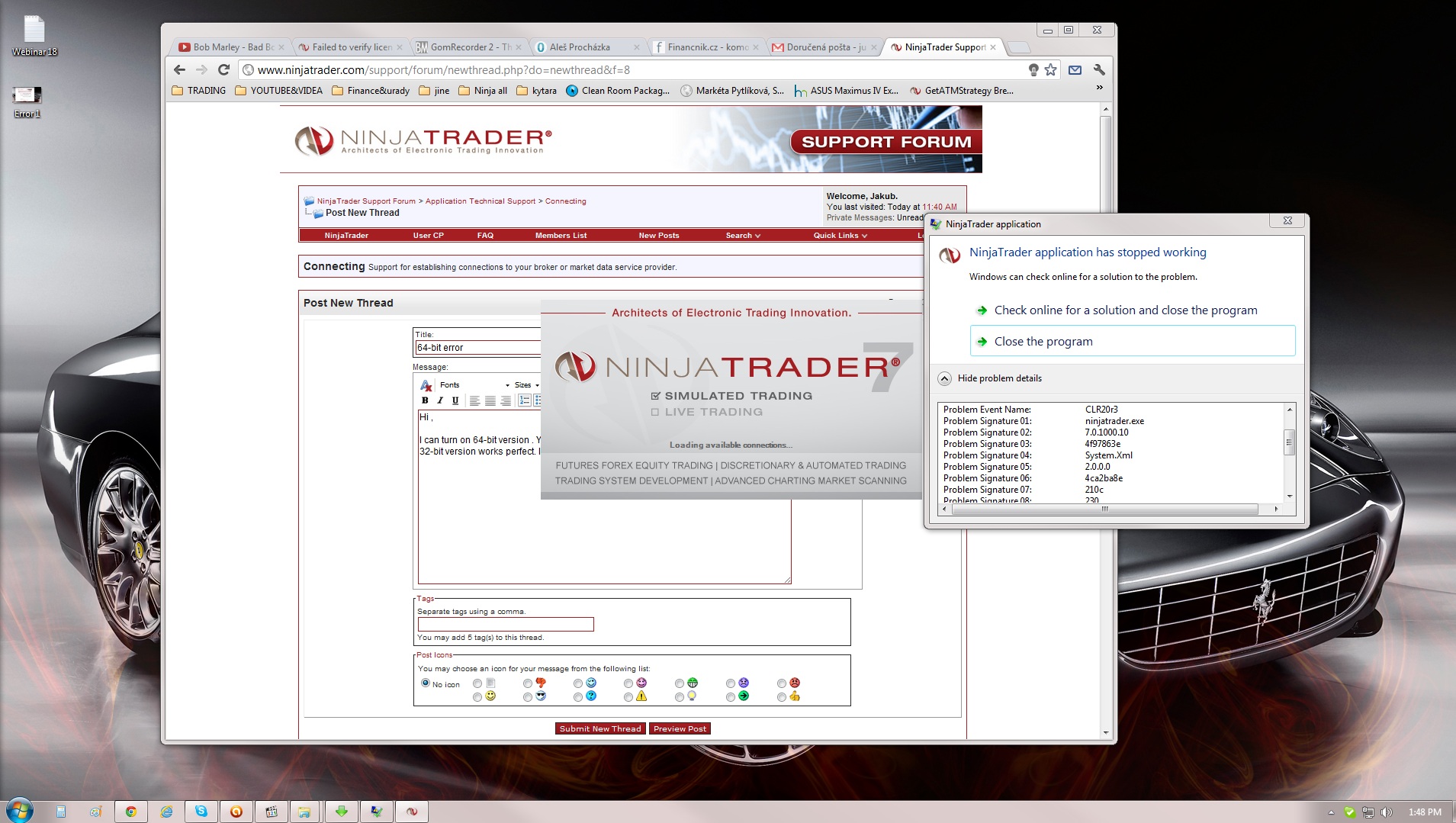Open the Windows Start menu
This screenshot has height=823, width=1456.
19,810
